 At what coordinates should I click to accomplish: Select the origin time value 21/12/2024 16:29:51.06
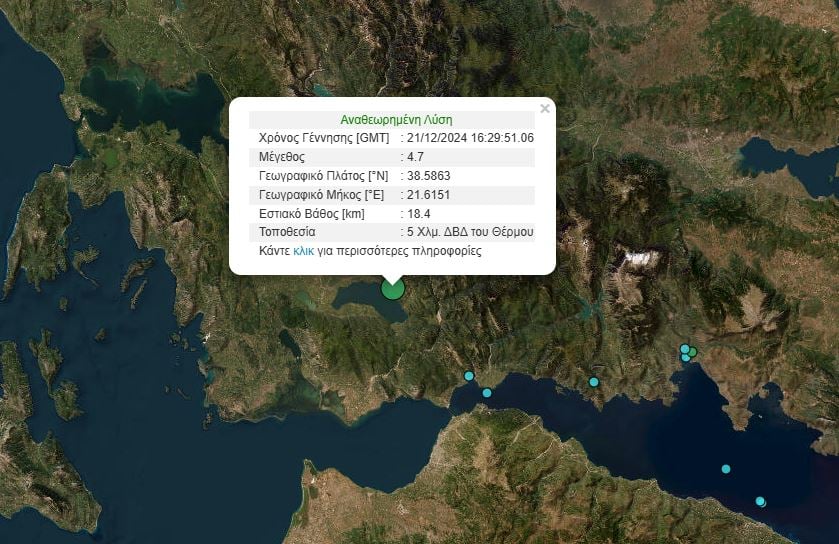point(470,138)
